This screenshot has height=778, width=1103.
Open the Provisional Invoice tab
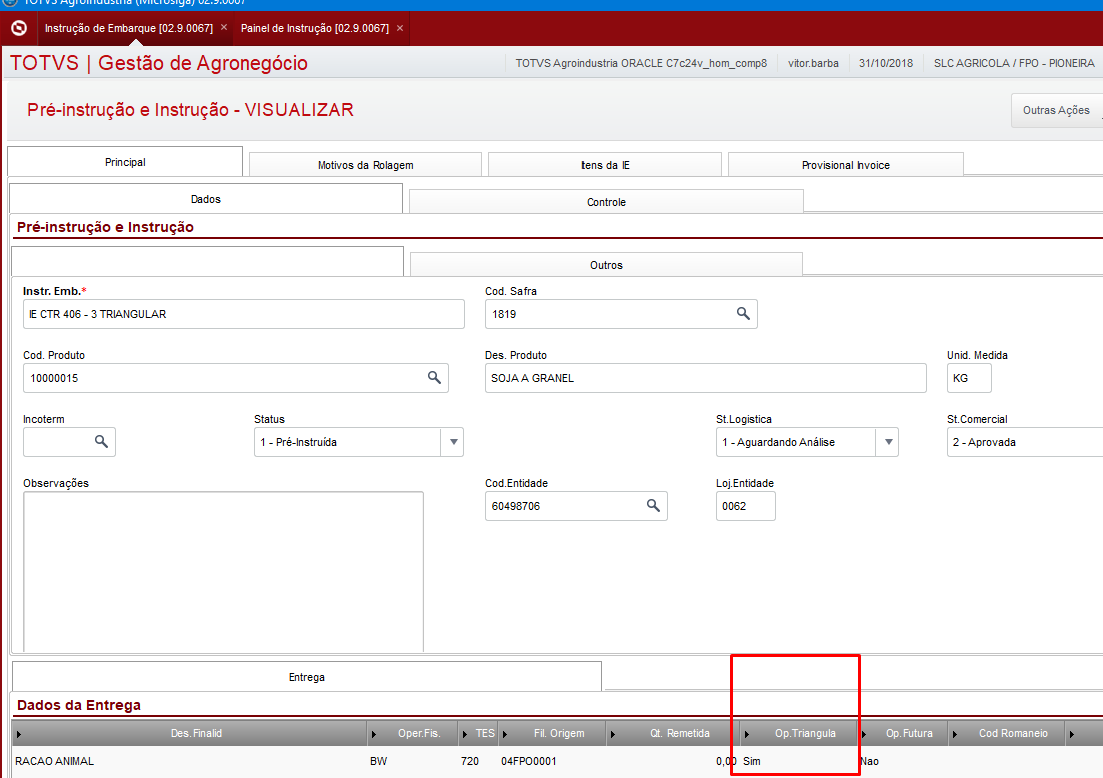[846, 165]
